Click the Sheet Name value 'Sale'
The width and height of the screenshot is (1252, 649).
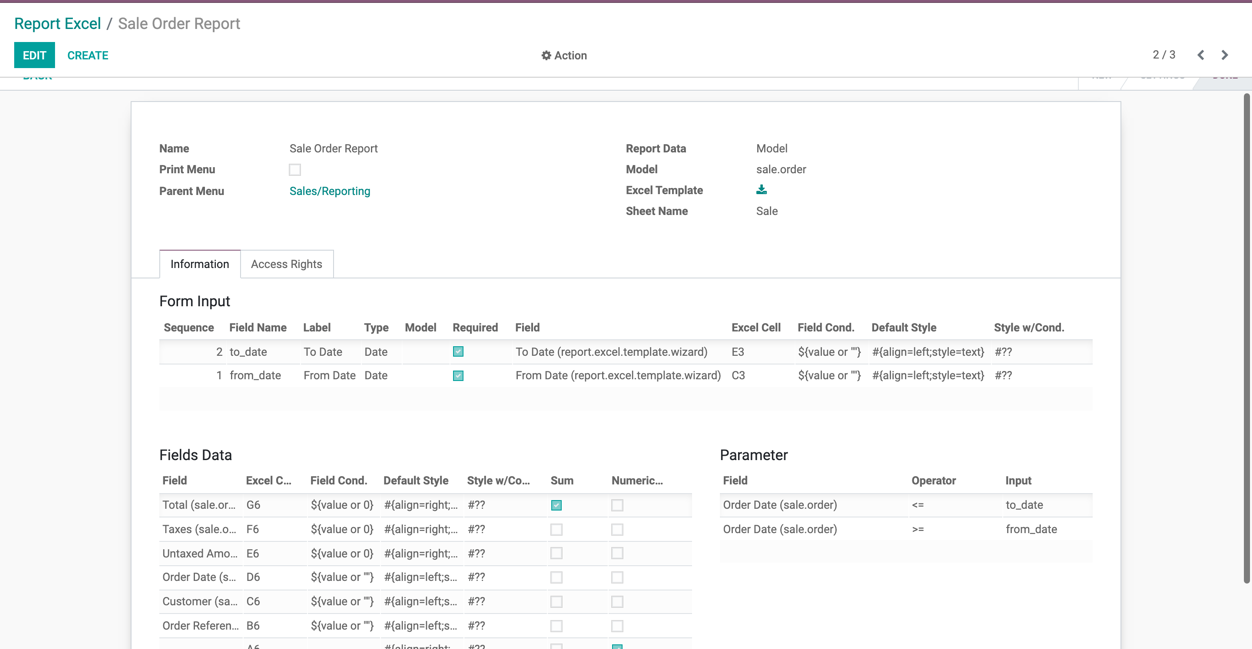(x=767, y=212)
